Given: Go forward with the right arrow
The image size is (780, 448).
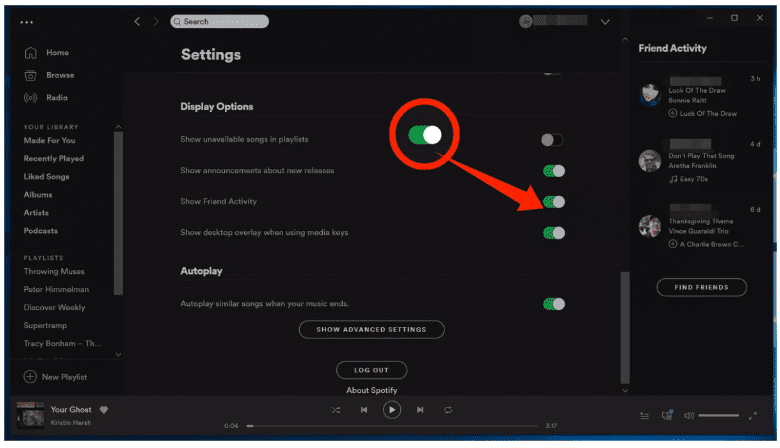Looking at the screenshot, I should tap(156, 21).
